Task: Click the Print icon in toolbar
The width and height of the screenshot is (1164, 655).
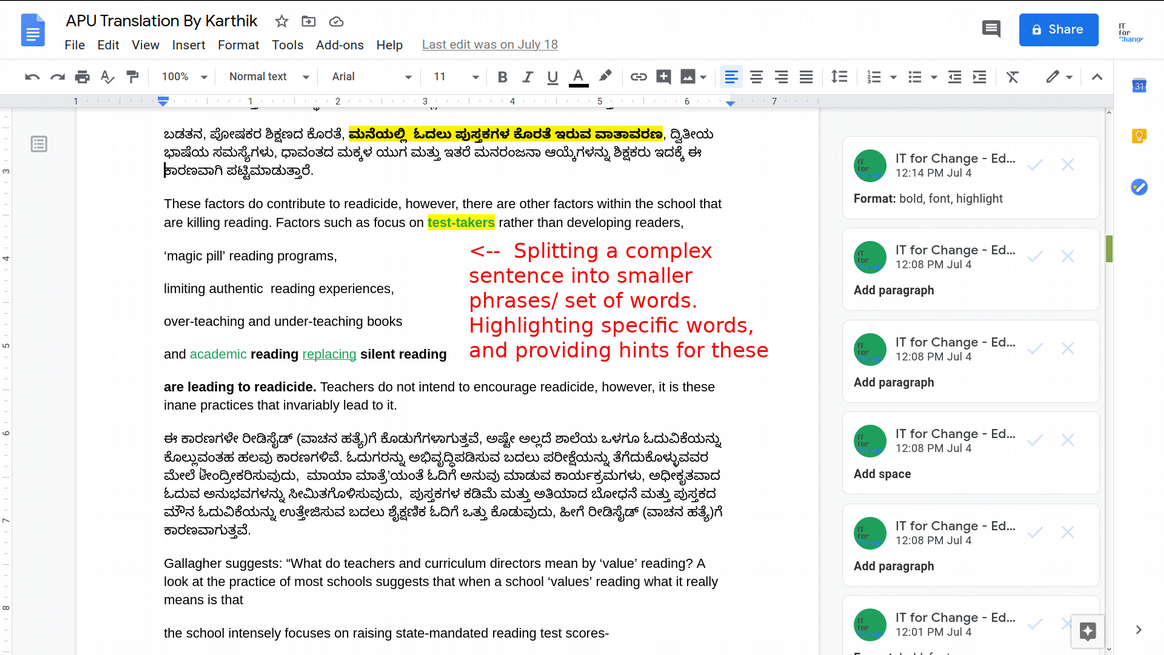Action: pyautogui.click(x=82, y=77)
